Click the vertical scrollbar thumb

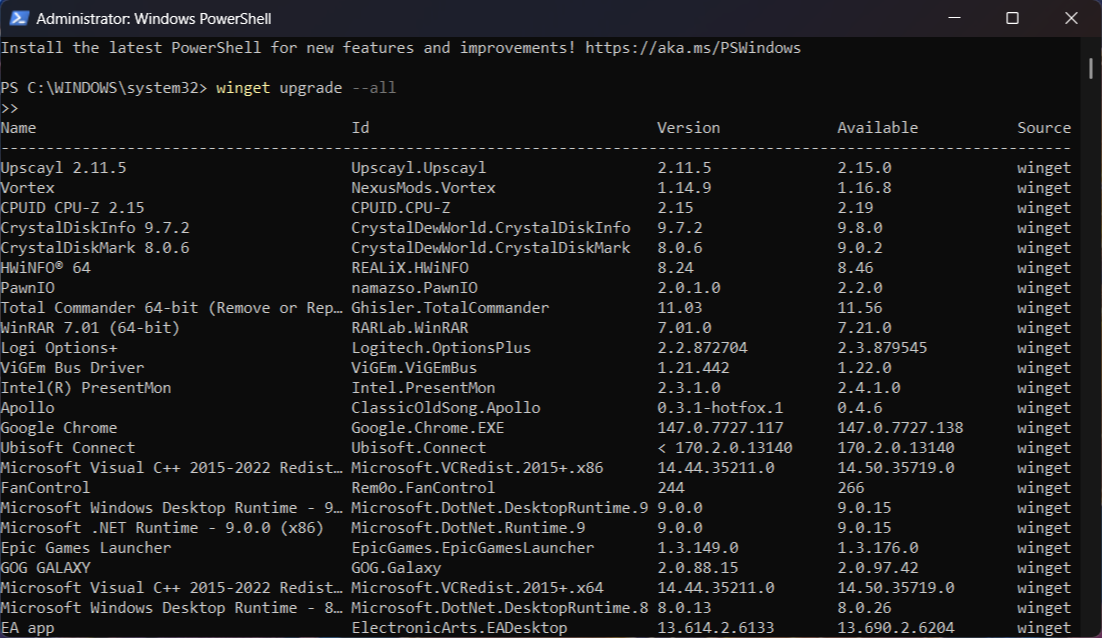click(1090, 68)
